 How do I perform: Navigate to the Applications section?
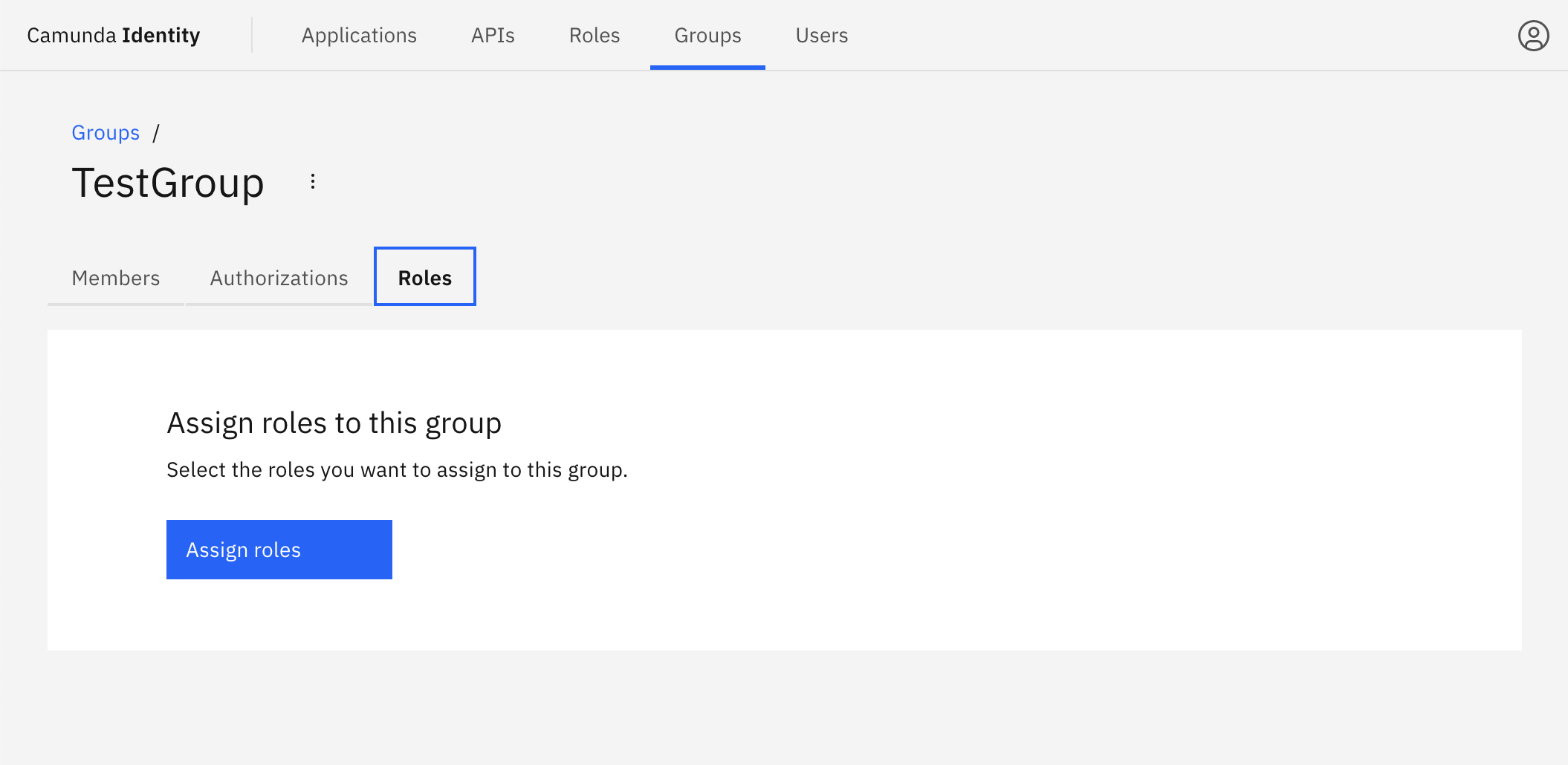pos(359,35)
